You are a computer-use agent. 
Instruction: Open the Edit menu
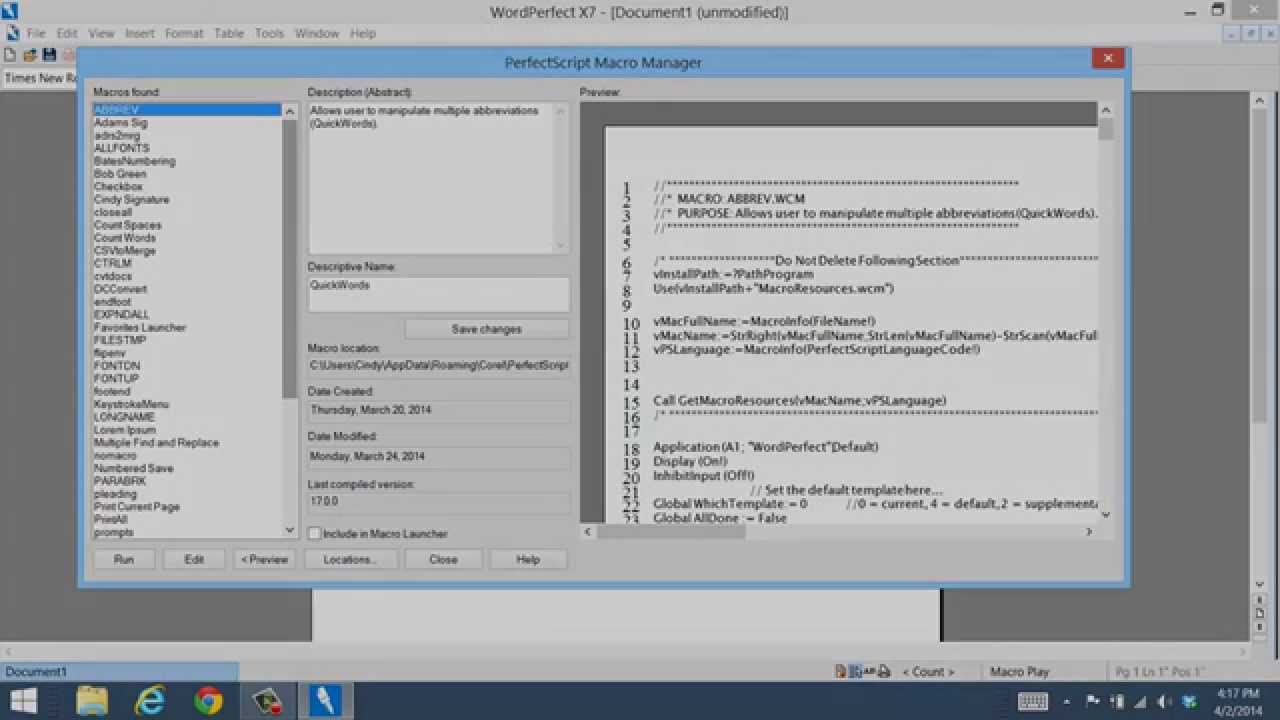pyautogui.click(x=67, y=33)
